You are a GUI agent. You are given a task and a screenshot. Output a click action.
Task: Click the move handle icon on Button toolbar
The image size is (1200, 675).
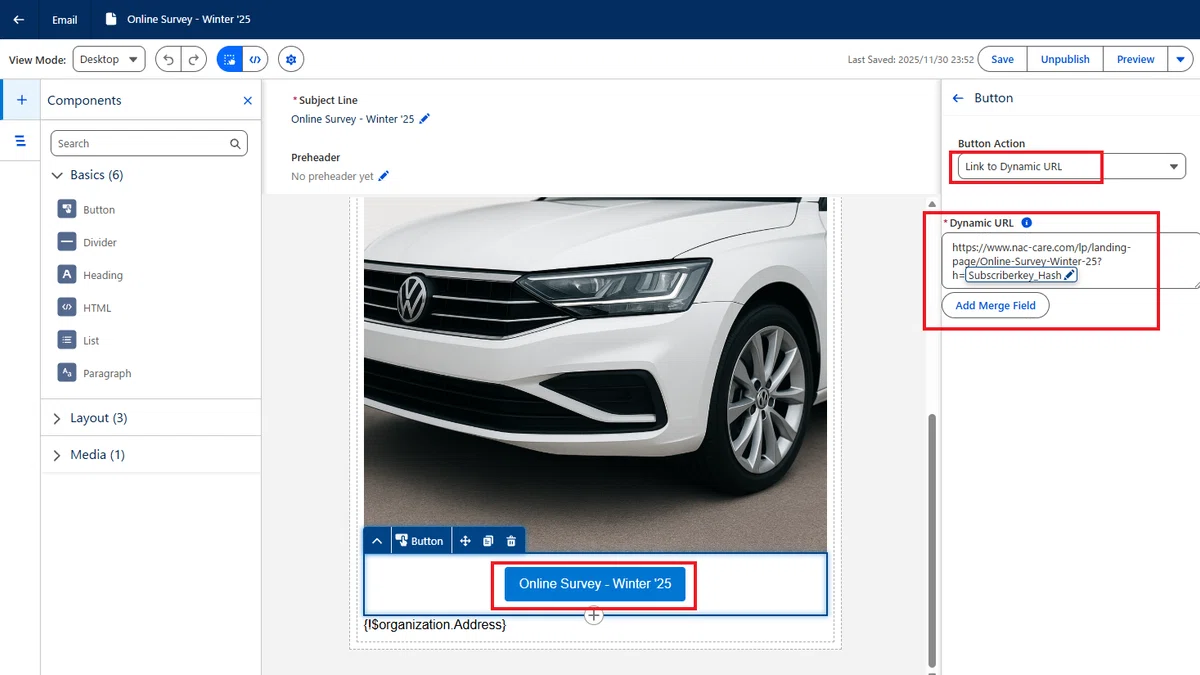(464, 541)
